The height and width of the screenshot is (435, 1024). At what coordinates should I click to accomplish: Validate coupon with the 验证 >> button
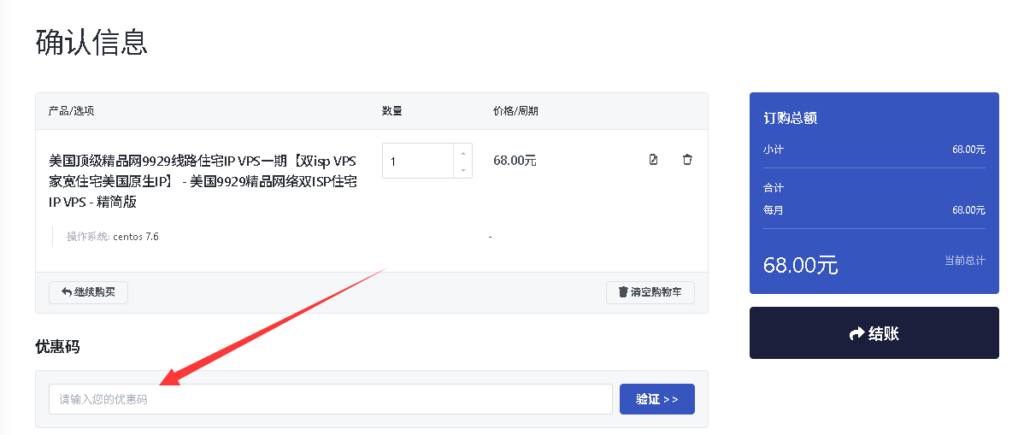point(656,399)
